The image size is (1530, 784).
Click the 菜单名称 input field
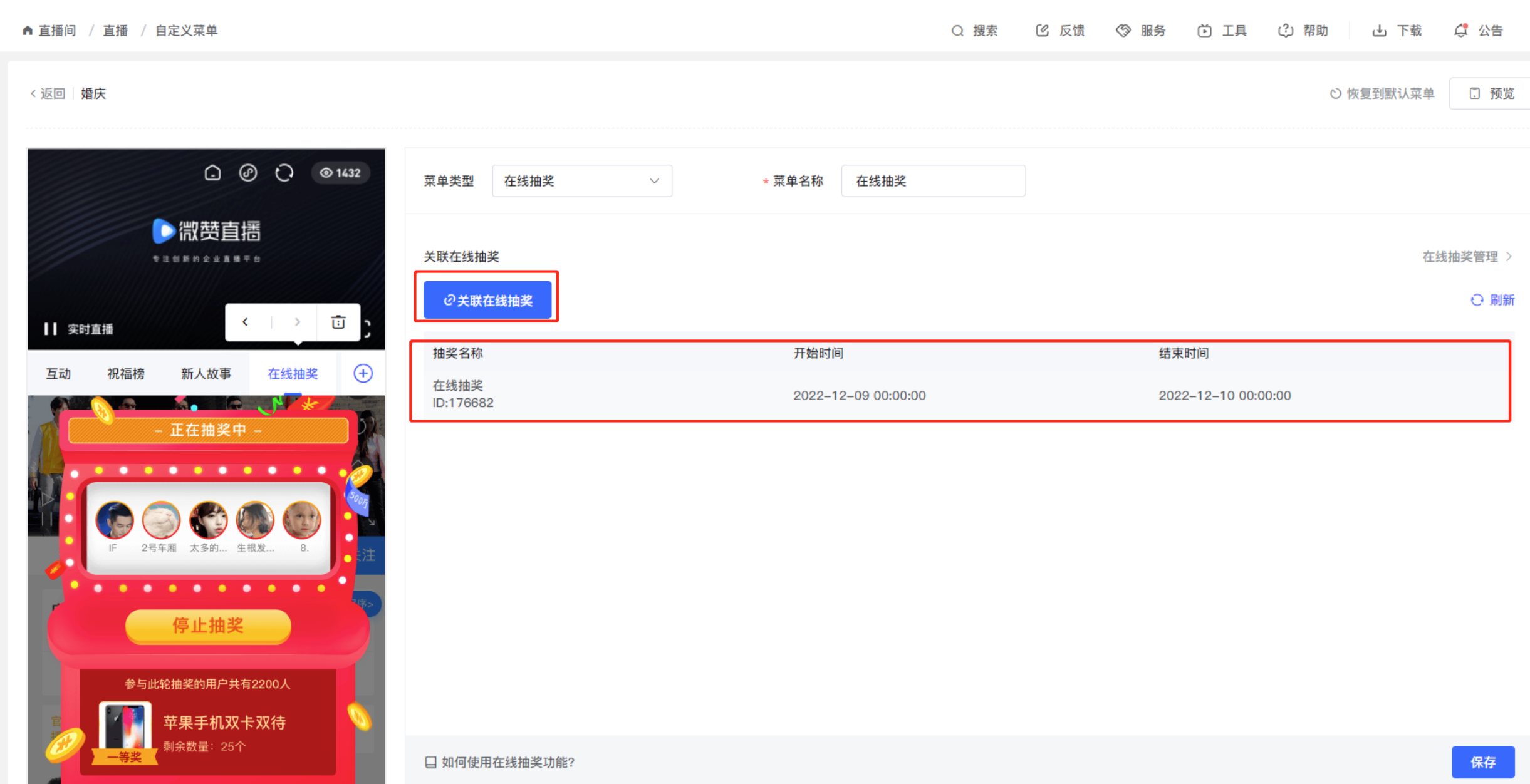[x=932, y=181]
